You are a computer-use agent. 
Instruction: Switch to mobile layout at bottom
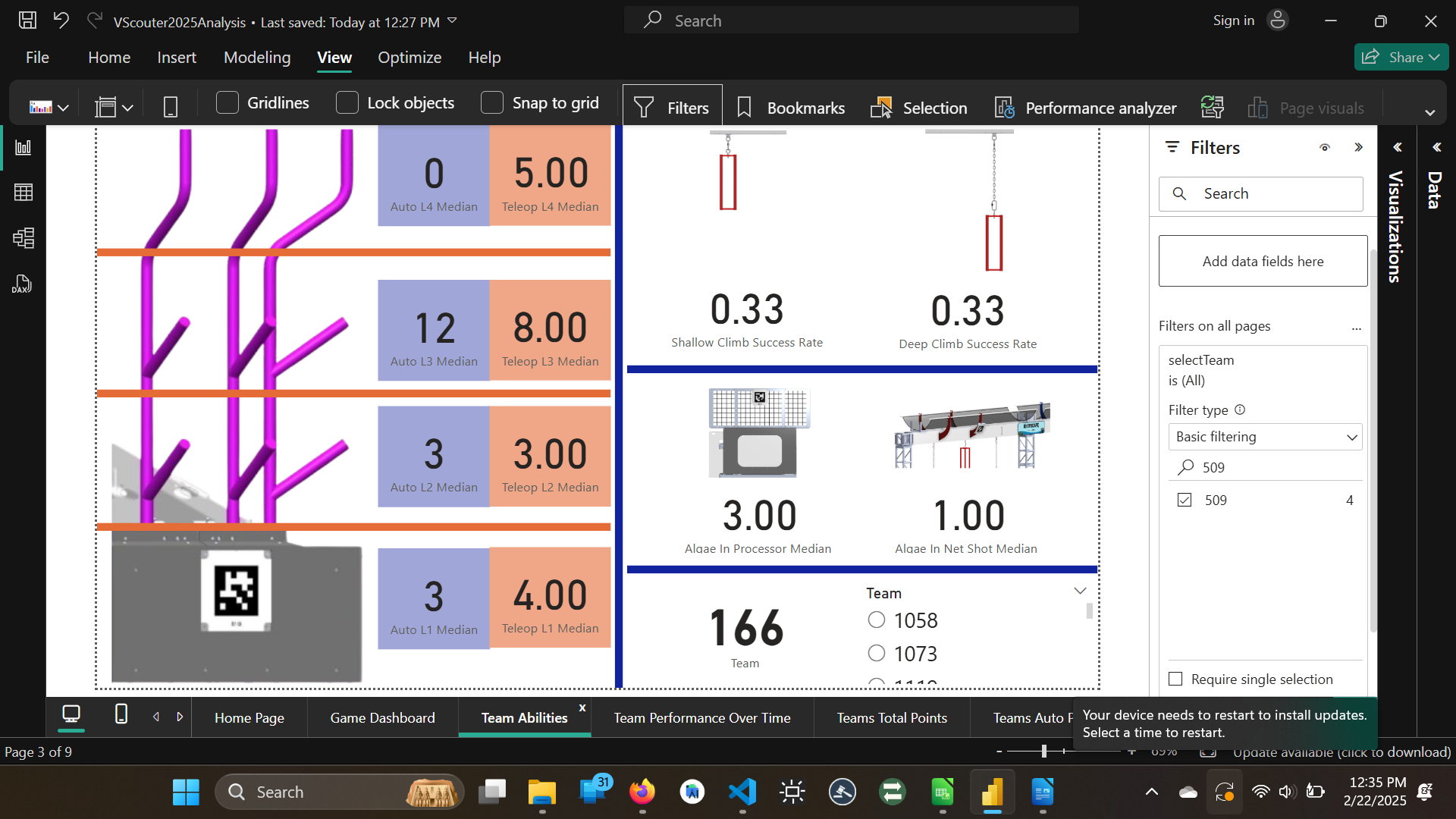pos(121,714)
